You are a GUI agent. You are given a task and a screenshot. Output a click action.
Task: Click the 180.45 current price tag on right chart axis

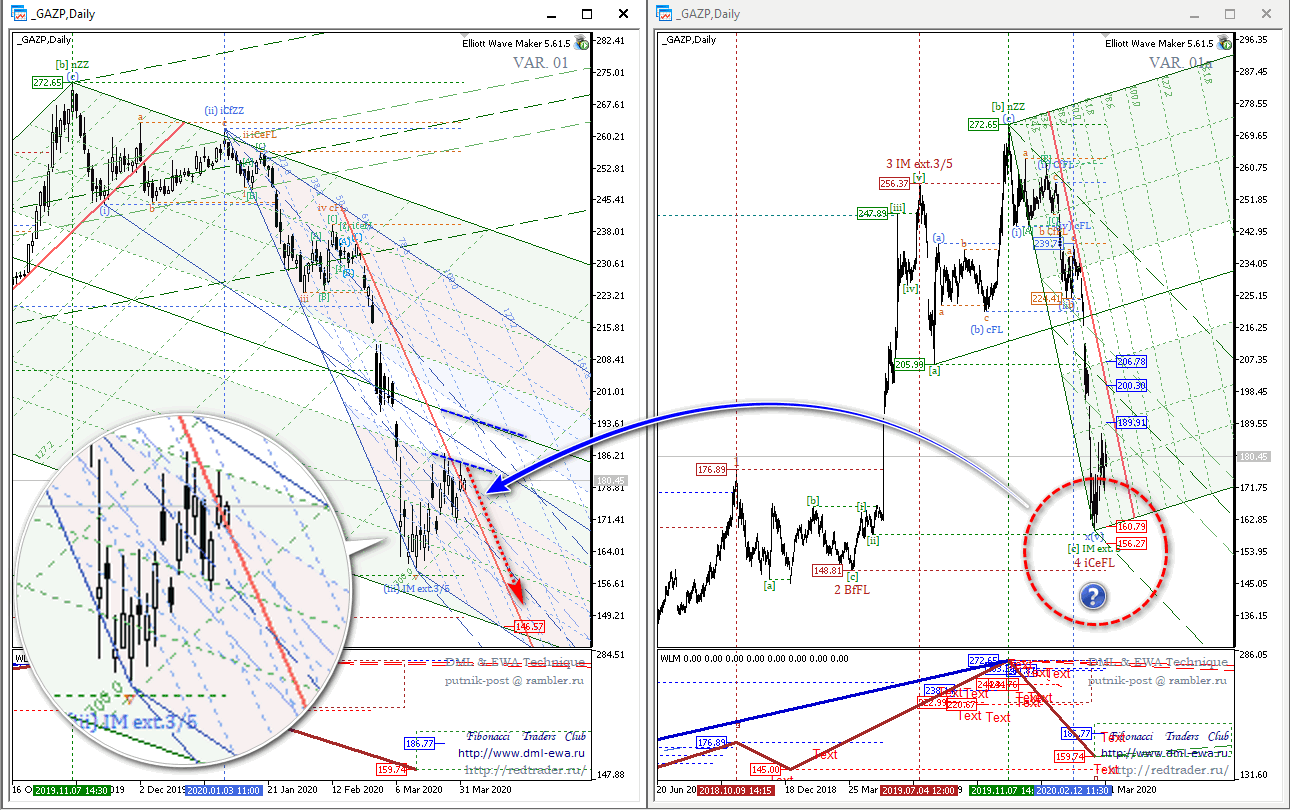click(1253, 456)
